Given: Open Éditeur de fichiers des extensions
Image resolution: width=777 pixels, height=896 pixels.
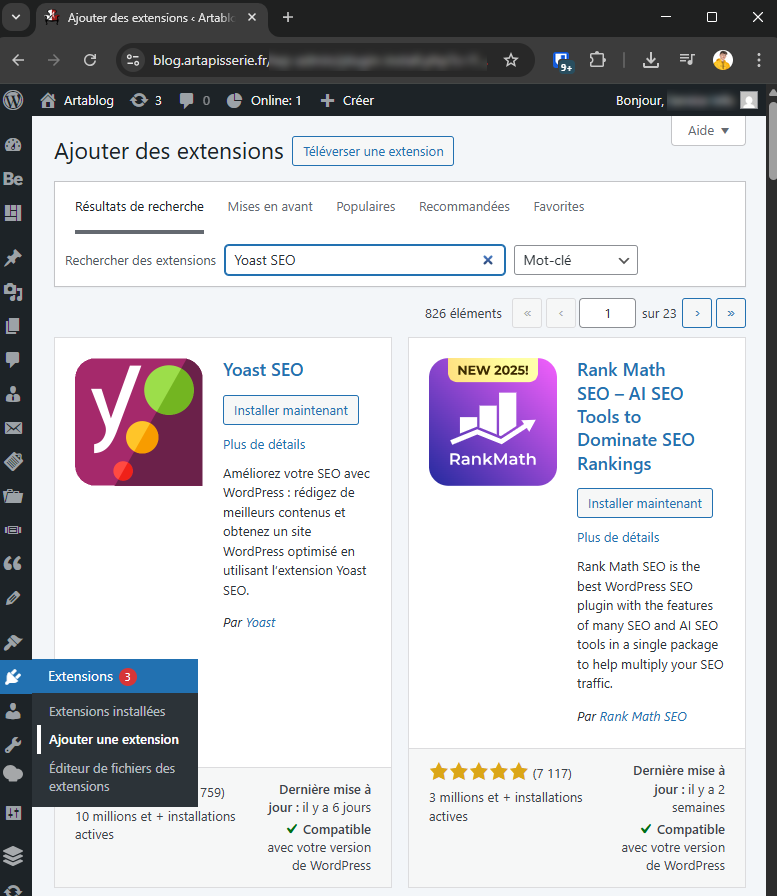Looking at the screenshot, I should pyautogui.click(x=112, y=777).
